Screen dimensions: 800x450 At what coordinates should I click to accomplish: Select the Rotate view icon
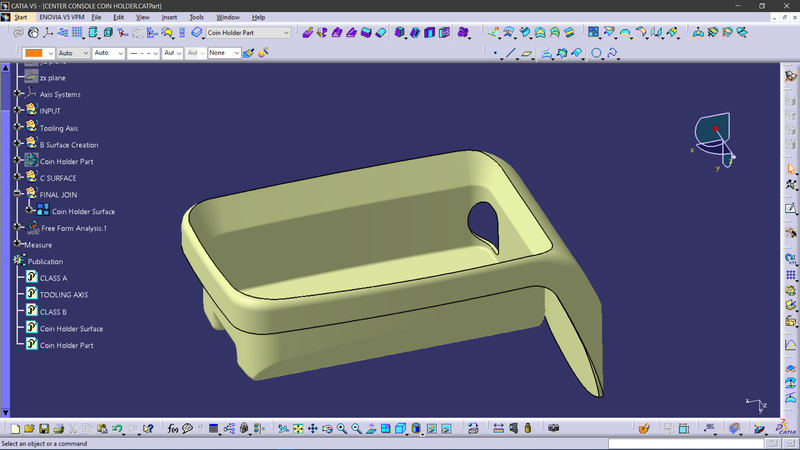(x=327, y=429)
